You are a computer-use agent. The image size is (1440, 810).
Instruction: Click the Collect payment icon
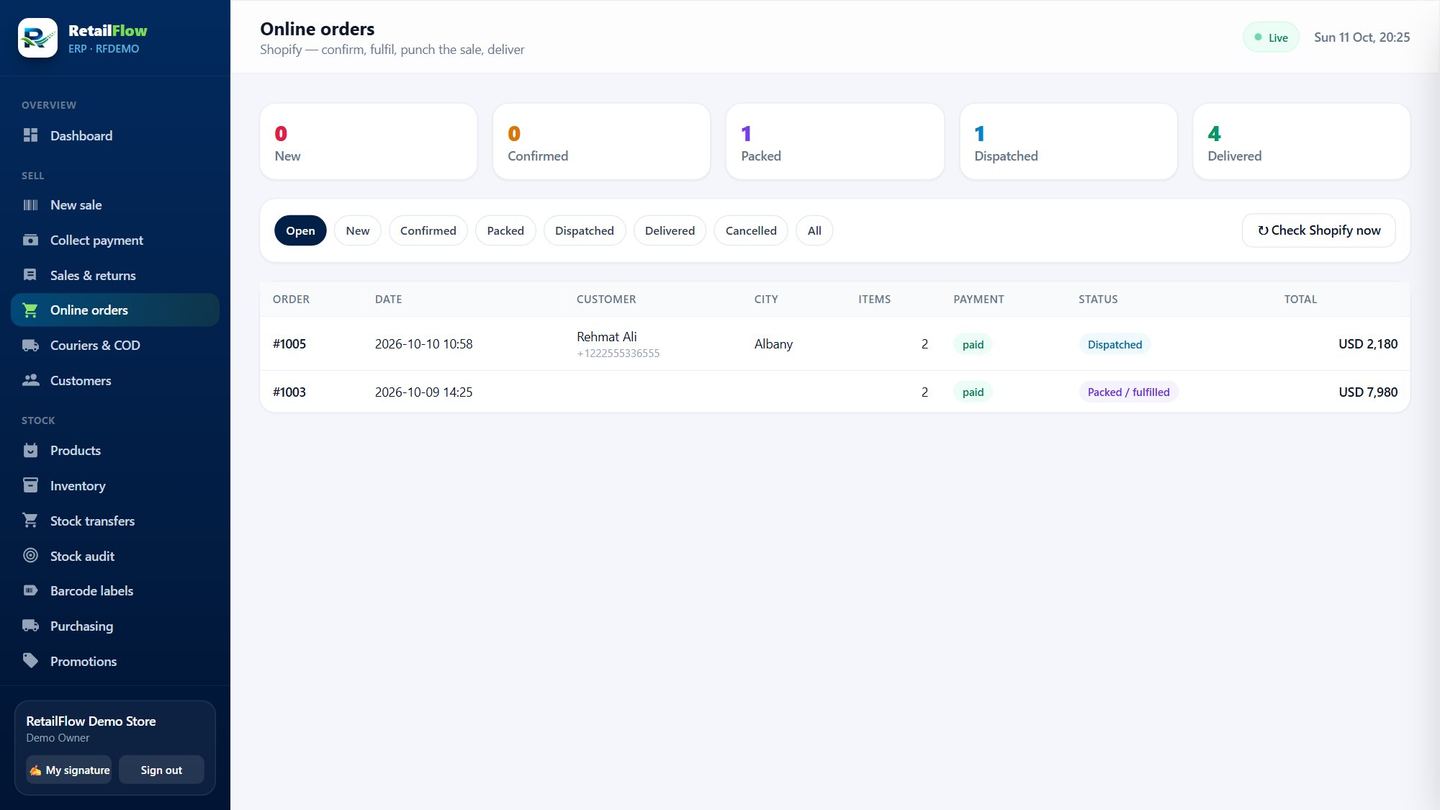pos(31,240)
